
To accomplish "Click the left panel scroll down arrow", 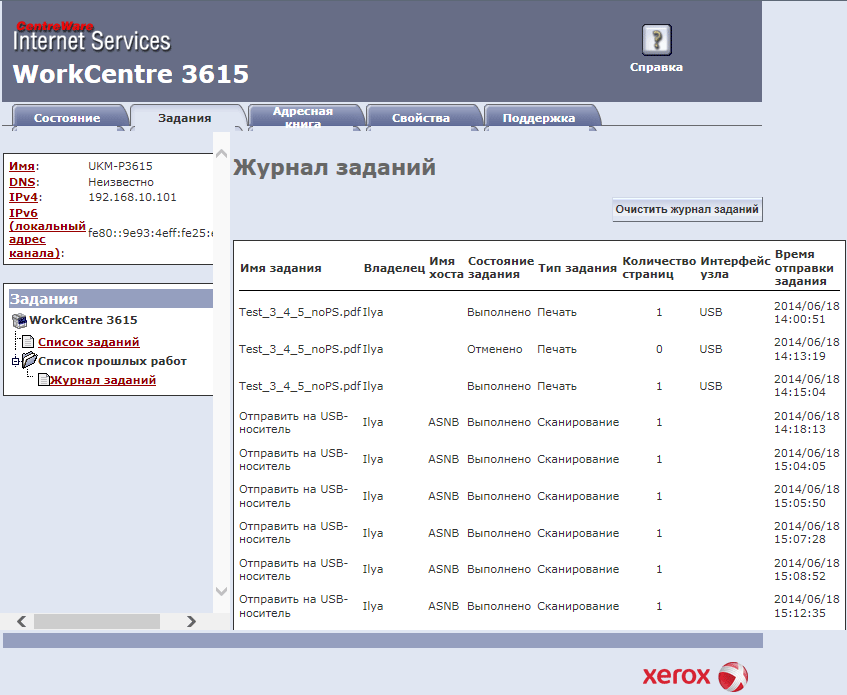I will click(x=221, y=591).
